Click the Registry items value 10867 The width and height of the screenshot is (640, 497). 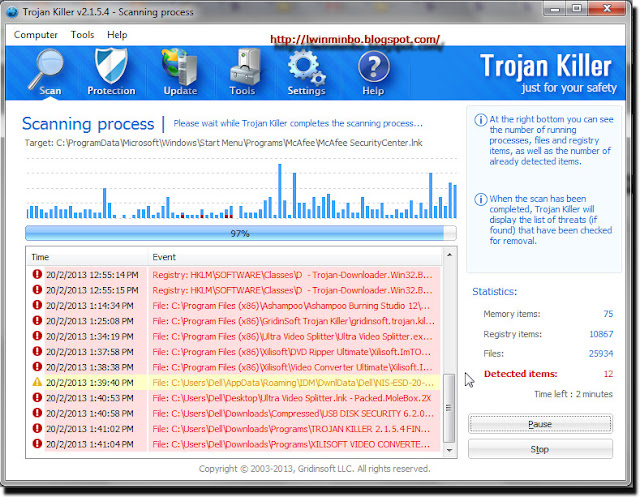(601, 334)
